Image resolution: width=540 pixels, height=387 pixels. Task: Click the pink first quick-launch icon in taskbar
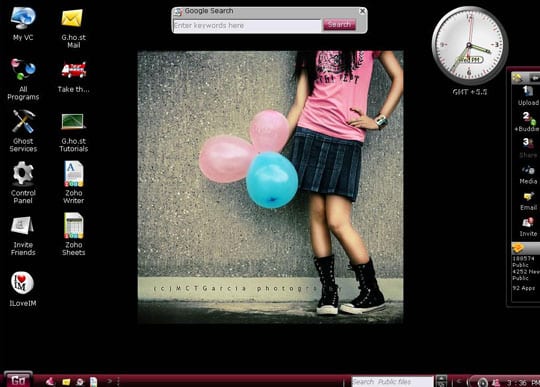click(50, 381)
